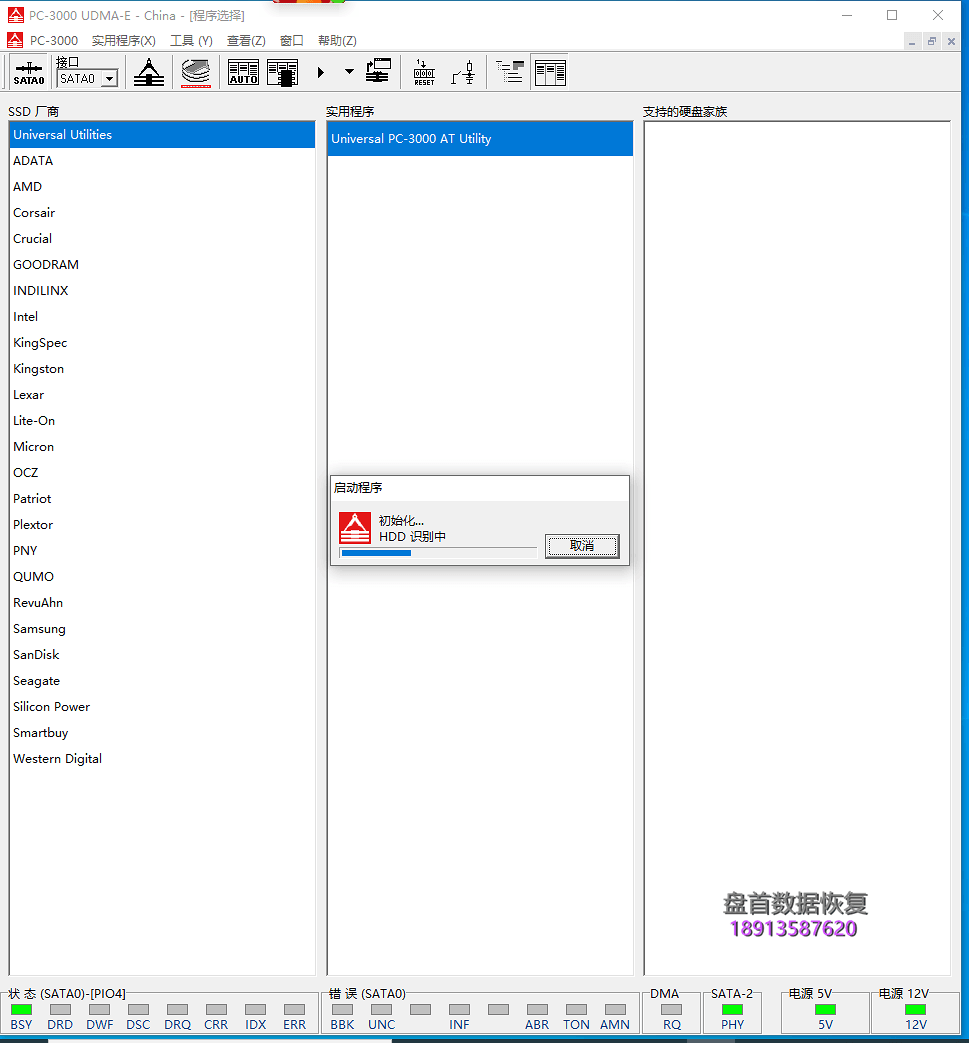Select OCZ vendor

162,472
